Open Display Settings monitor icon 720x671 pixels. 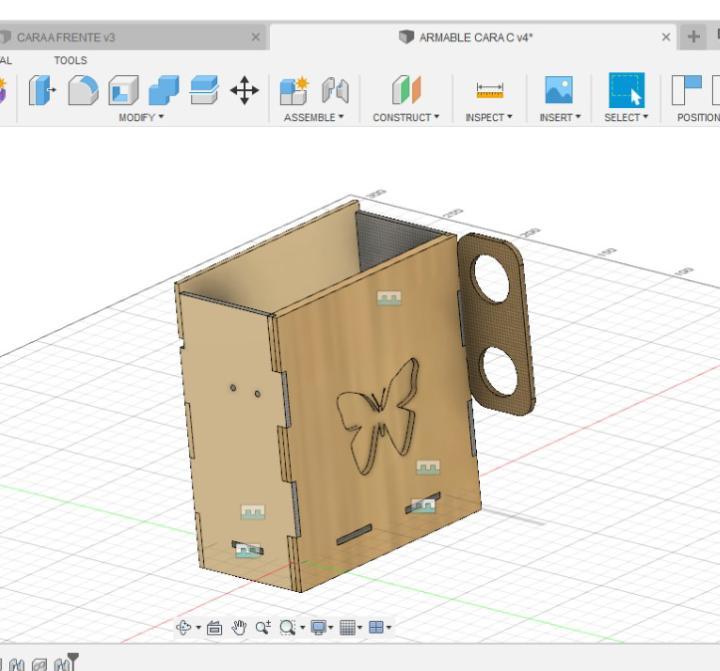pos(319,627)
